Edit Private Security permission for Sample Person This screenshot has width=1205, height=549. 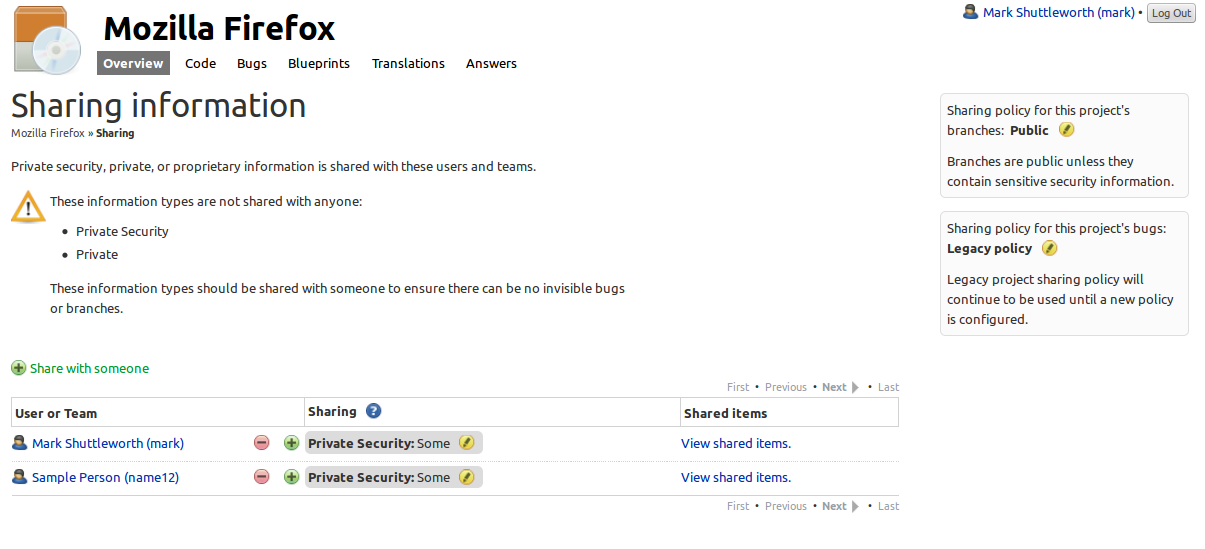point(466,477)
